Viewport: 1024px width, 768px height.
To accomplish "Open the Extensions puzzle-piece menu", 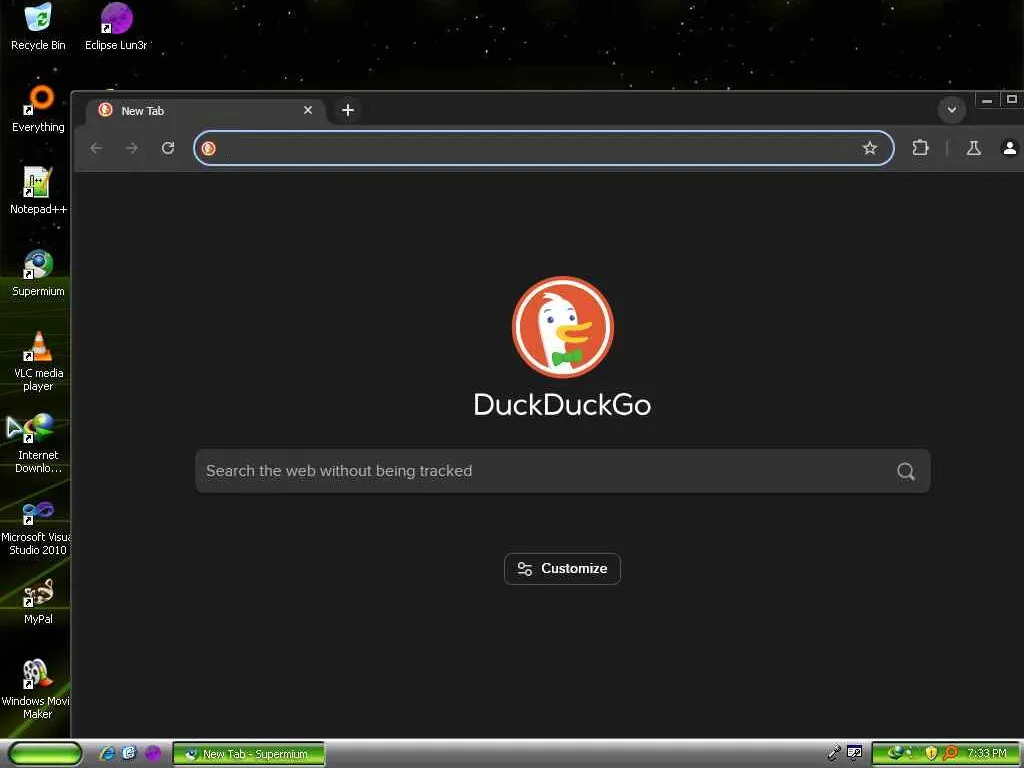I will (920, 148).
